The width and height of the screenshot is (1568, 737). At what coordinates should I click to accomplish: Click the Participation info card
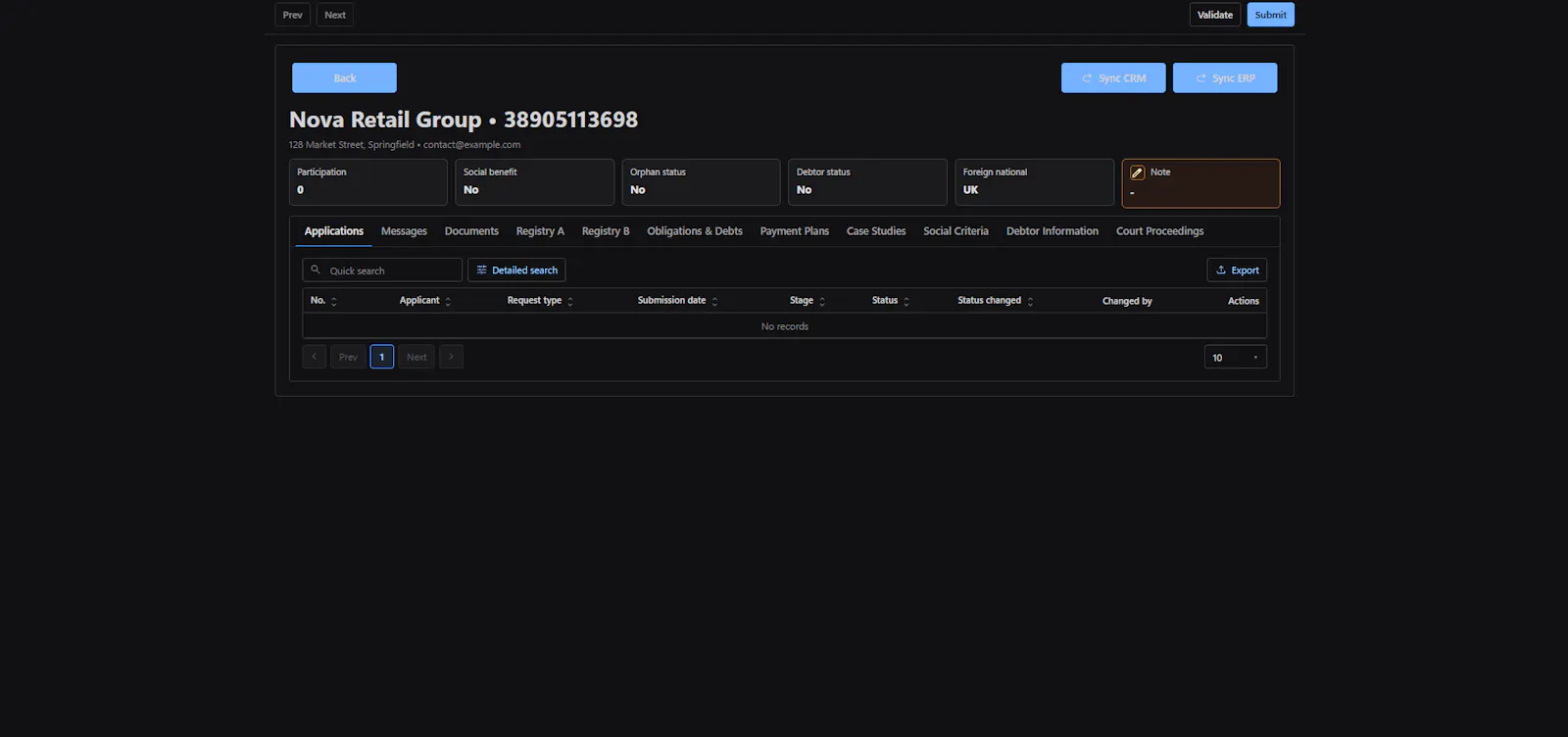pos(367,182)
